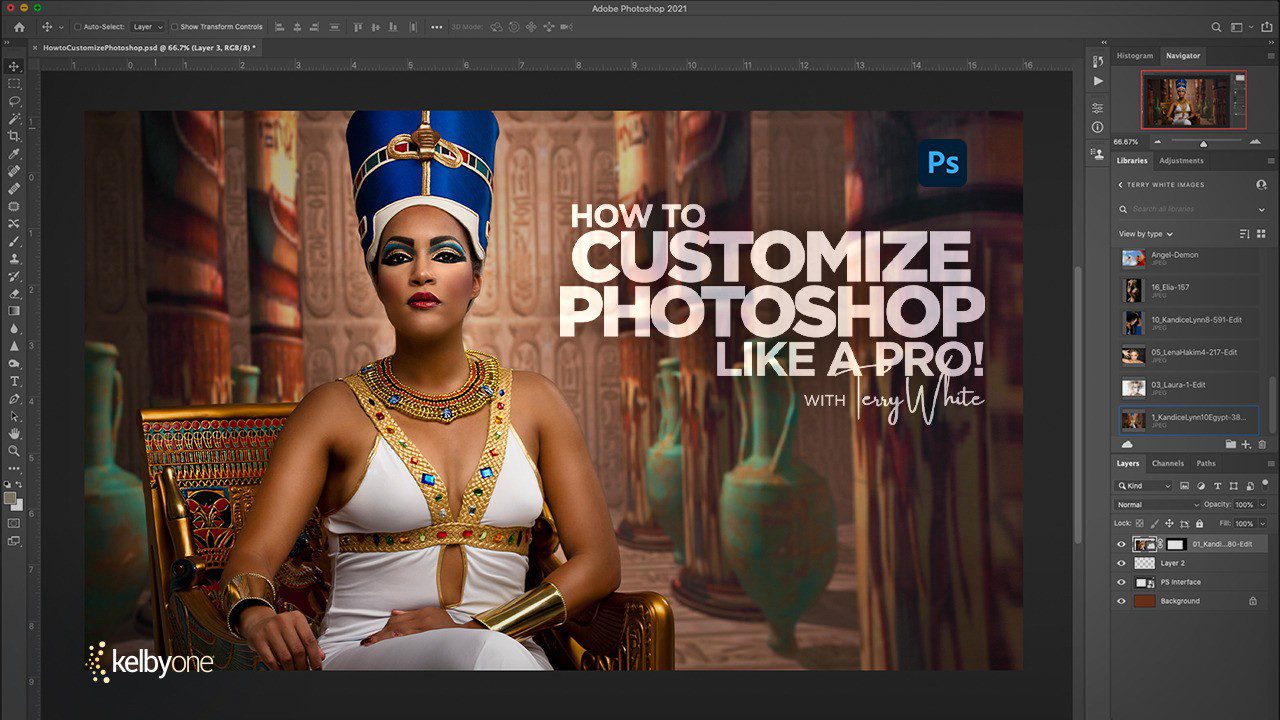Open the Auto-Select Layer dropdown

147,27
